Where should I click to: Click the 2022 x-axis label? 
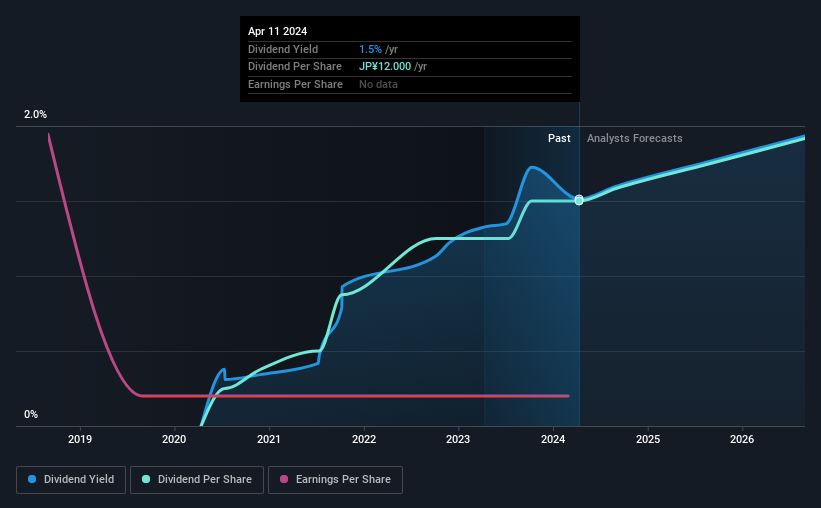point(364,439)
